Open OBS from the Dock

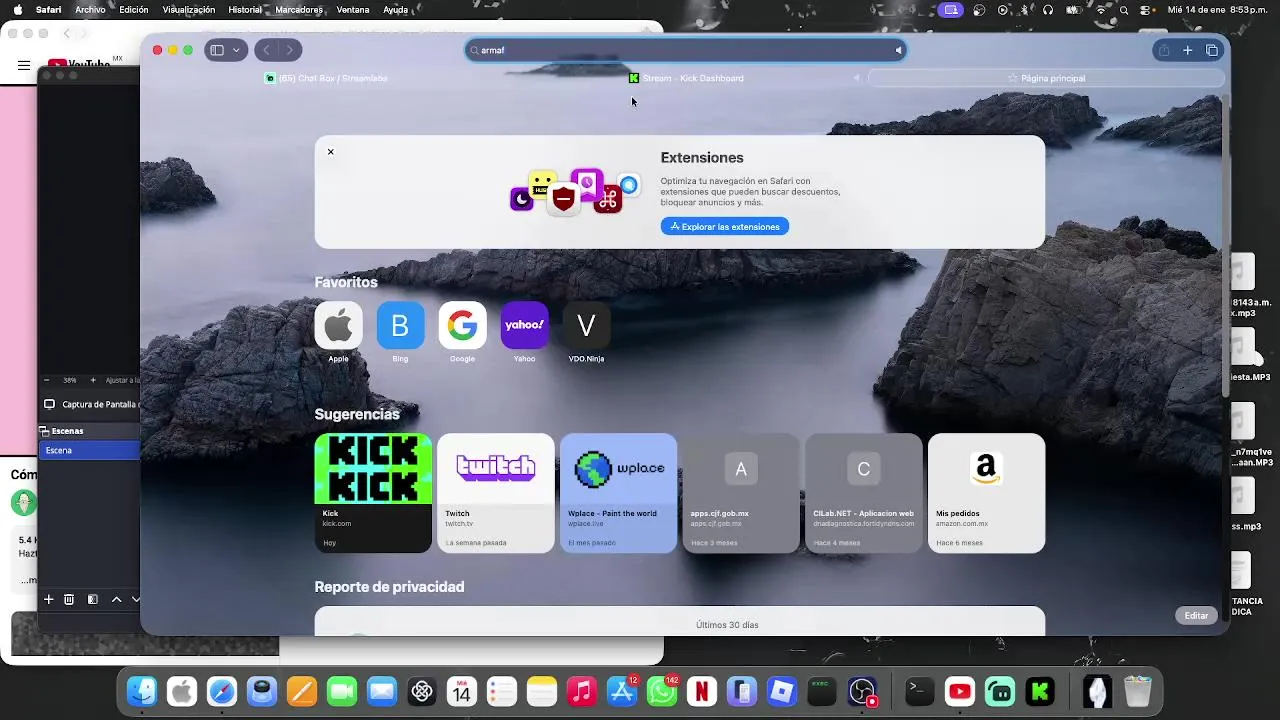click(862, 691)
